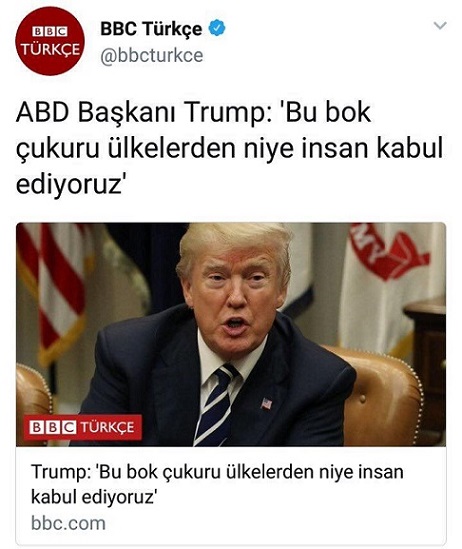462x549 pixels.
Task: Click the white BBC letters on the photo watermark
Action: click(x=52, y=428)
